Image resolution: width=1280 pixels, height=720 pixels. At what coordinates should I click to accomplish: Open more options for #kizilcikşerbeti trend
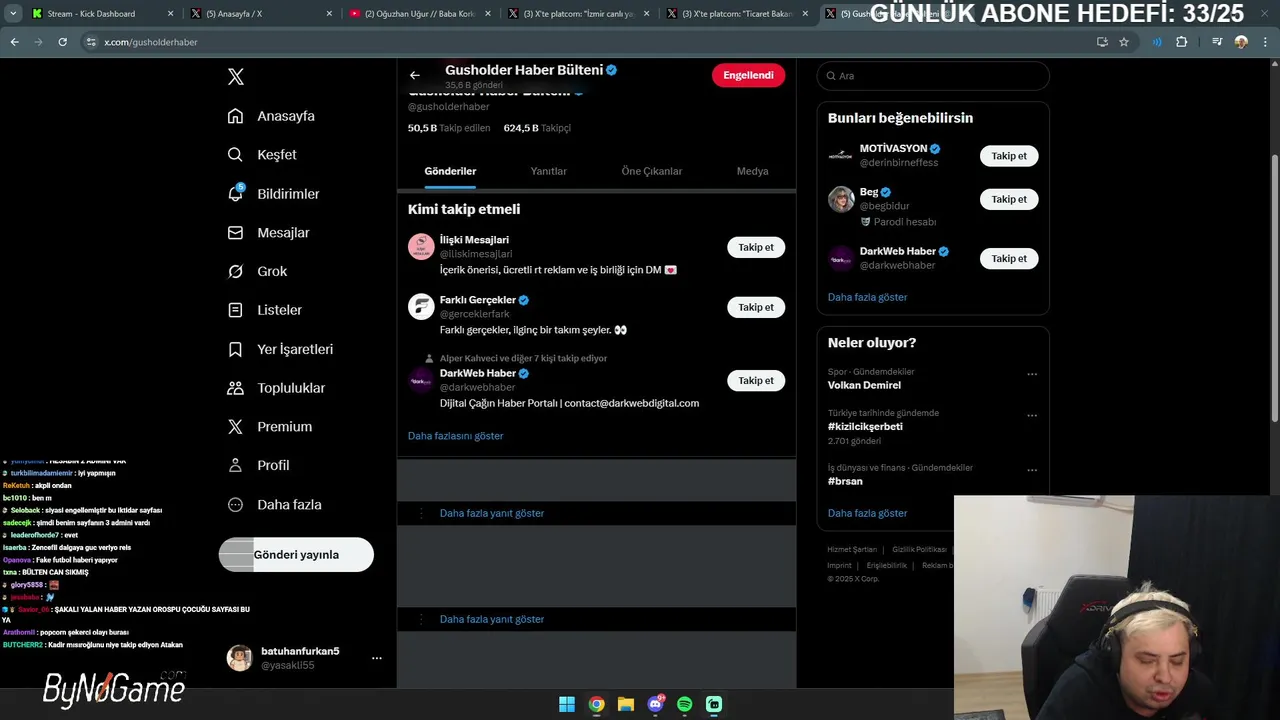click(x=1032, y=416)
